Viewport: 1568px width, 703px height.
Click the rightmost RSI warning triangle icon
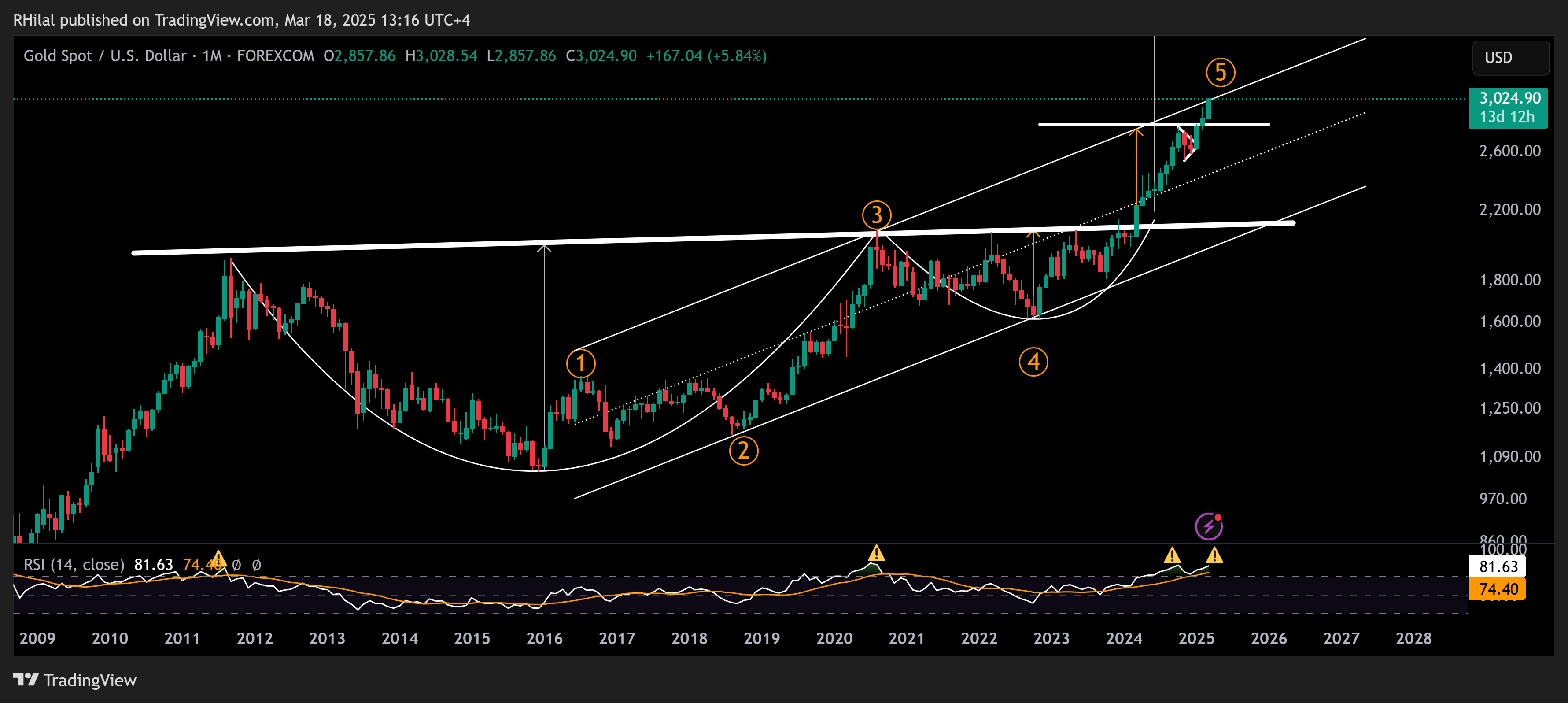coord(1214,555)
